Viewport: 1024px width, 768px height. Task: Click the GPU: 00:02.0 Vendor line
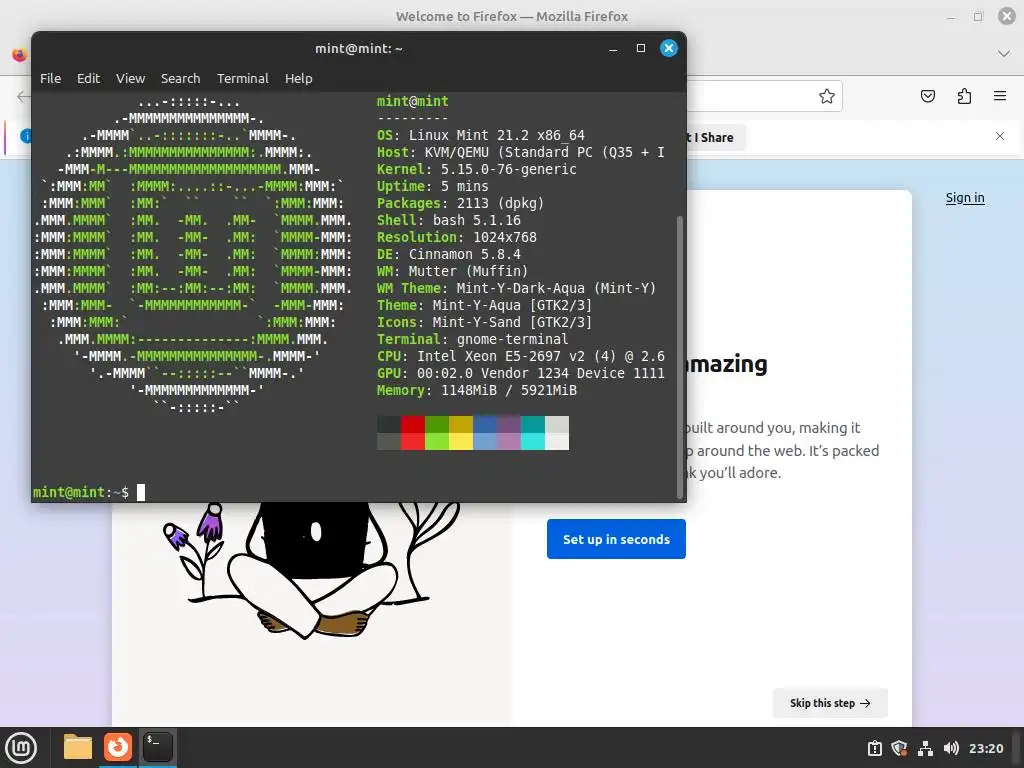(x=520, y=373)
